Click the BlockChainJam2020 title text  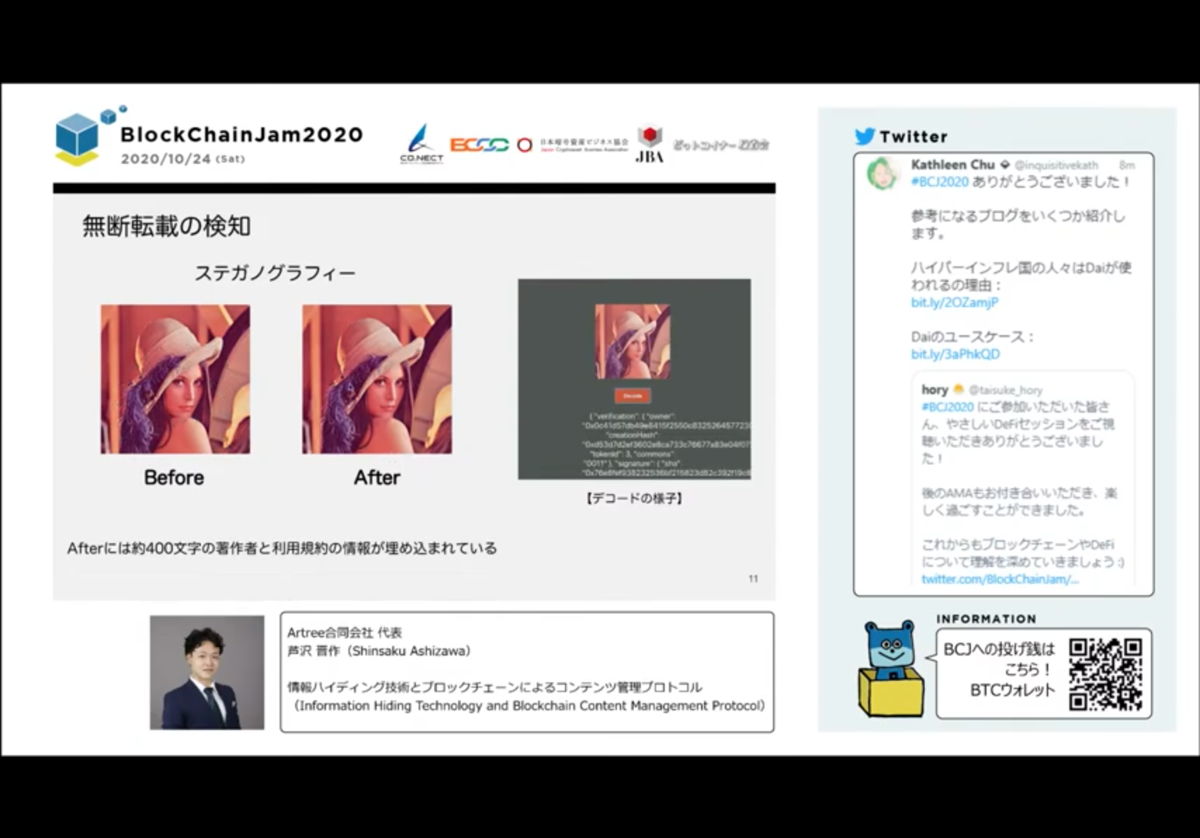[241, 134]
